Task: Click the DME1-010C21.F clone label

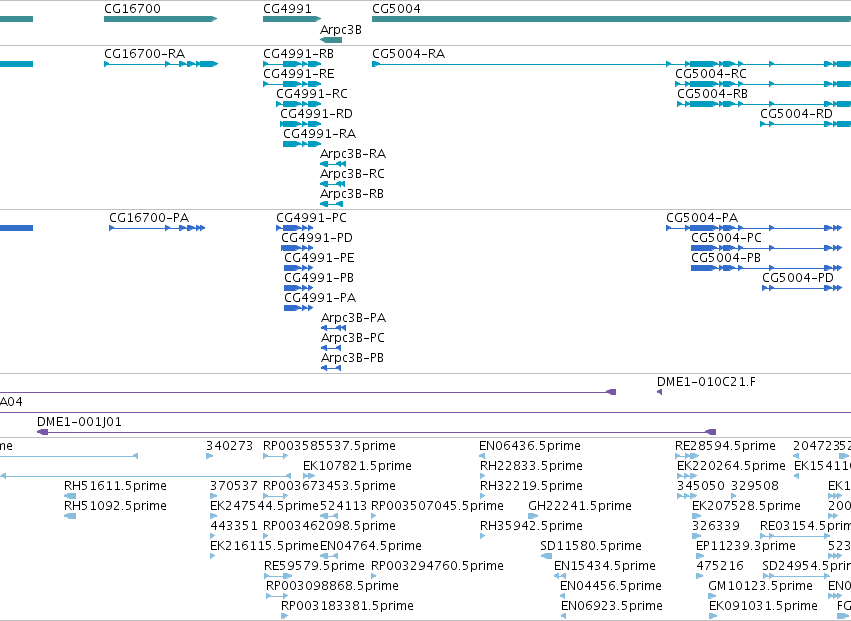Action: (706, 382)
